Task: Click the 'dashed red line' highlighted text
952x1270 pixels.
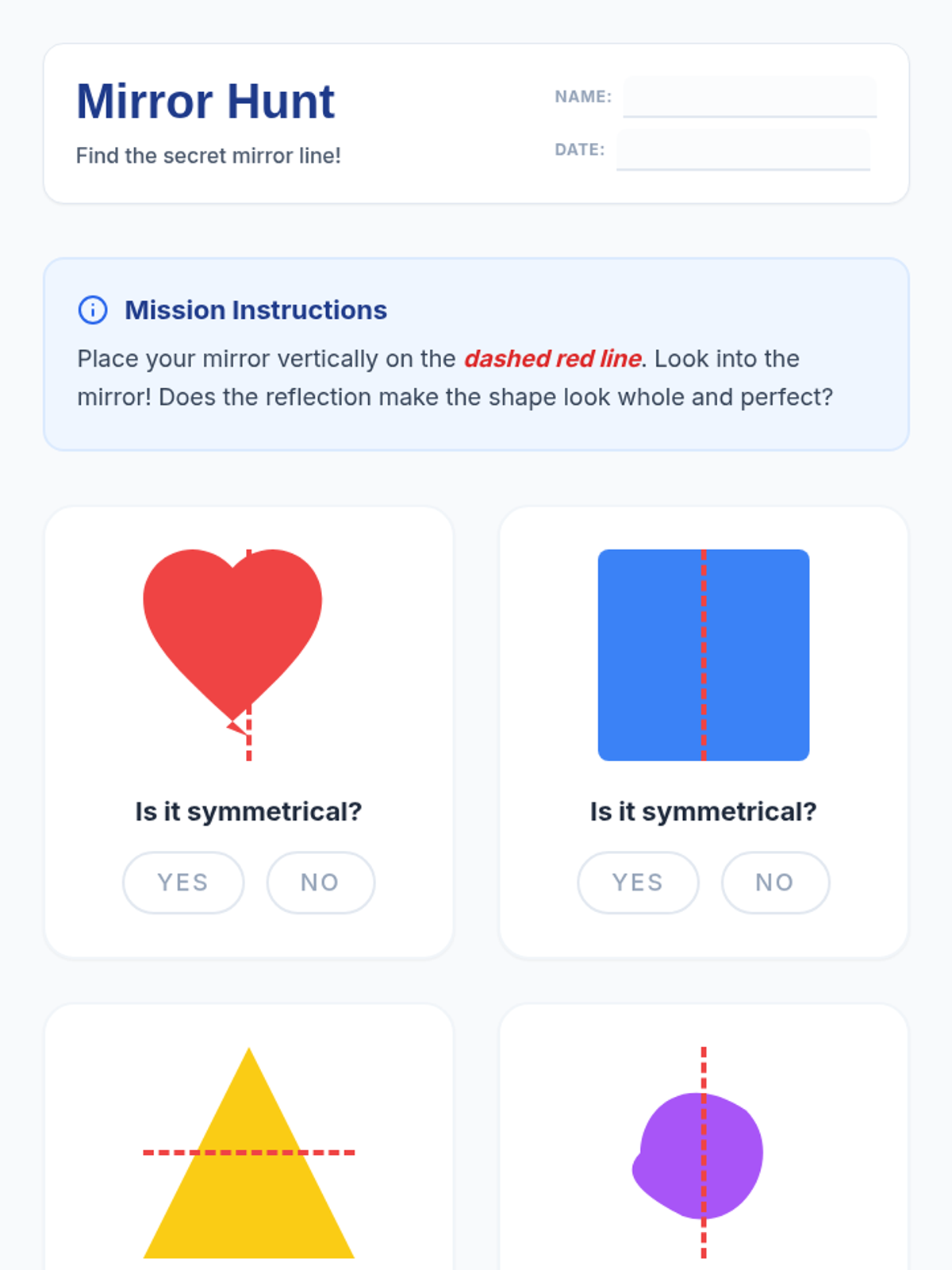Action: 553,359
